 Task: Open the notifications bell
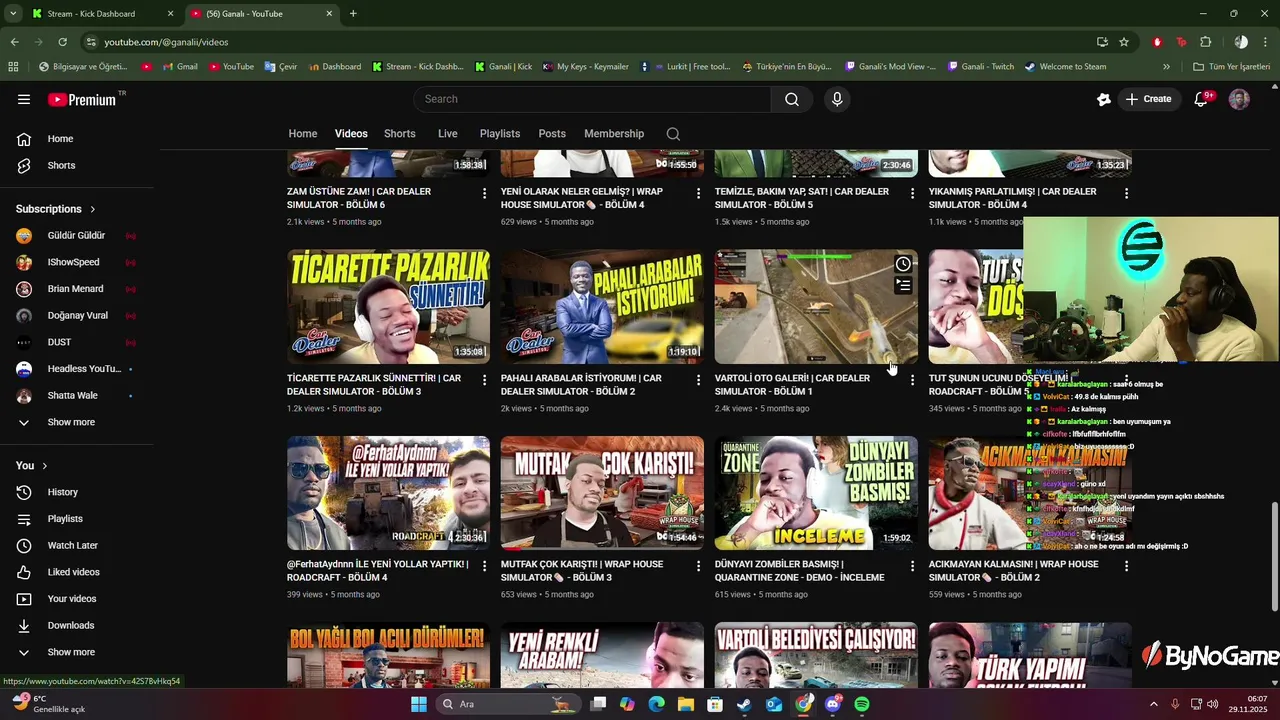(1202, 99)
